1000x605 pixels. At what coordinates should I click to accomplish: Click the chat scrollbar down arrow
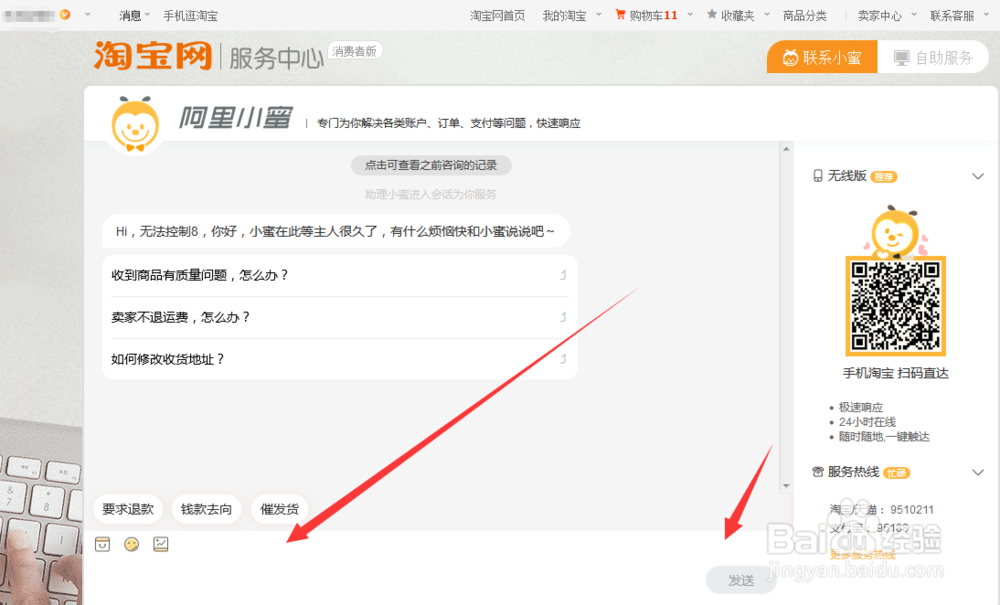[x=786, y=486]
